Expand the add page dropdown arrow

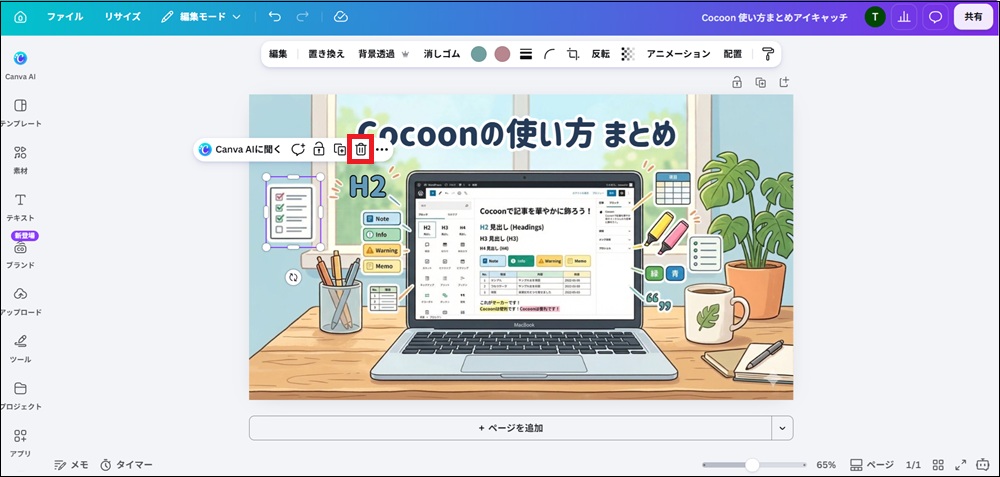click(x=783, y=428)
